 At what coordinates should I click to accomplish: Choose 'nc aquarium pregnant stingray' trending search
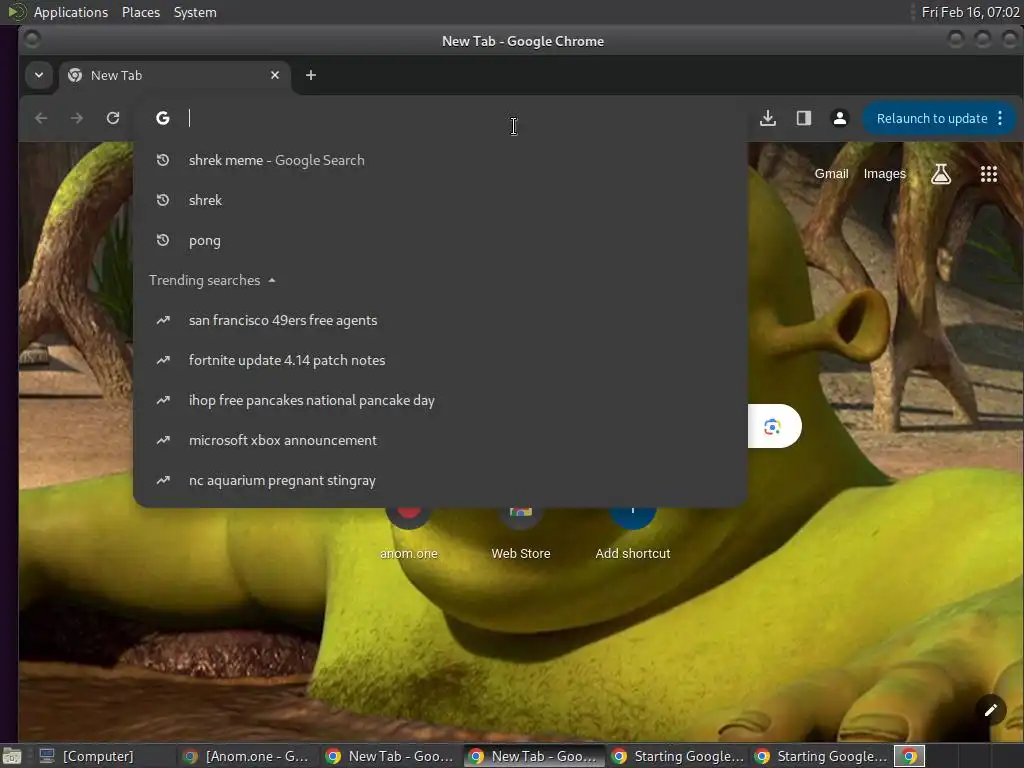click(440, 480)
